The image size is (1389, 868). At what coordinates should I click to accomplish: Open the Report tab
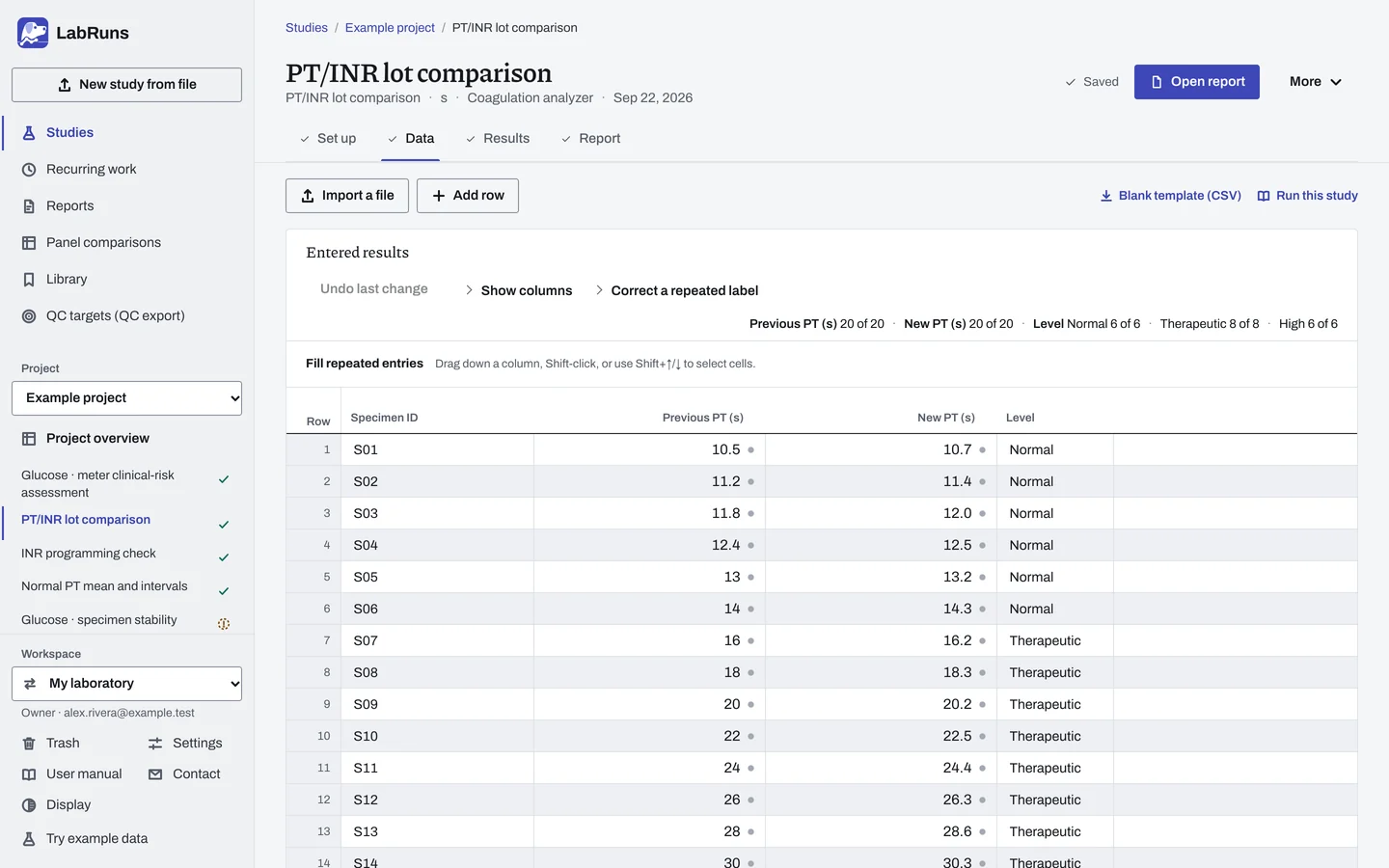(x=591, y=139)
